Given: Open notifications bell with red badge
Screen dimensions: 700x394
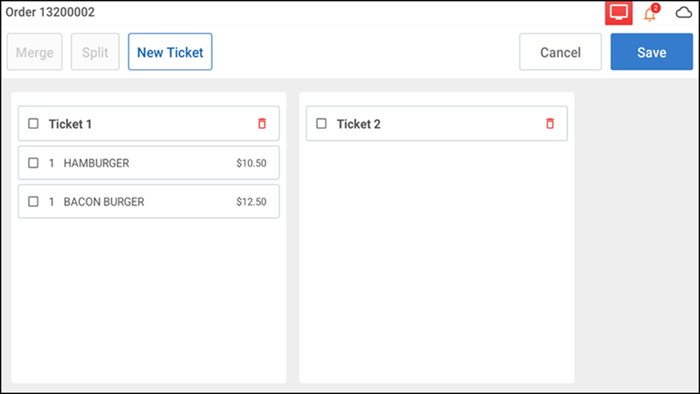Looking at the screenshot, I should click(651, 13).
